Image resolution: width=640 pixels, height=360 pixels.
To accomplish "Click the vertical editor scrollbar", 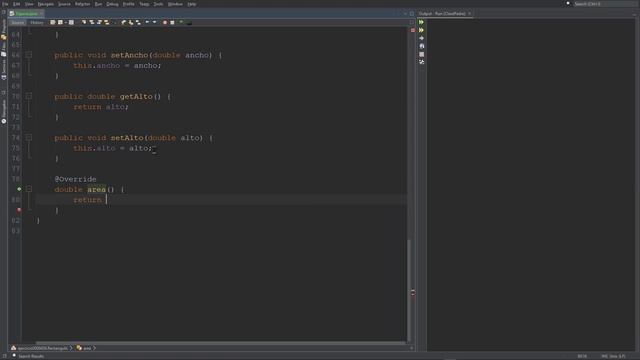I will [x=409, y=290].
